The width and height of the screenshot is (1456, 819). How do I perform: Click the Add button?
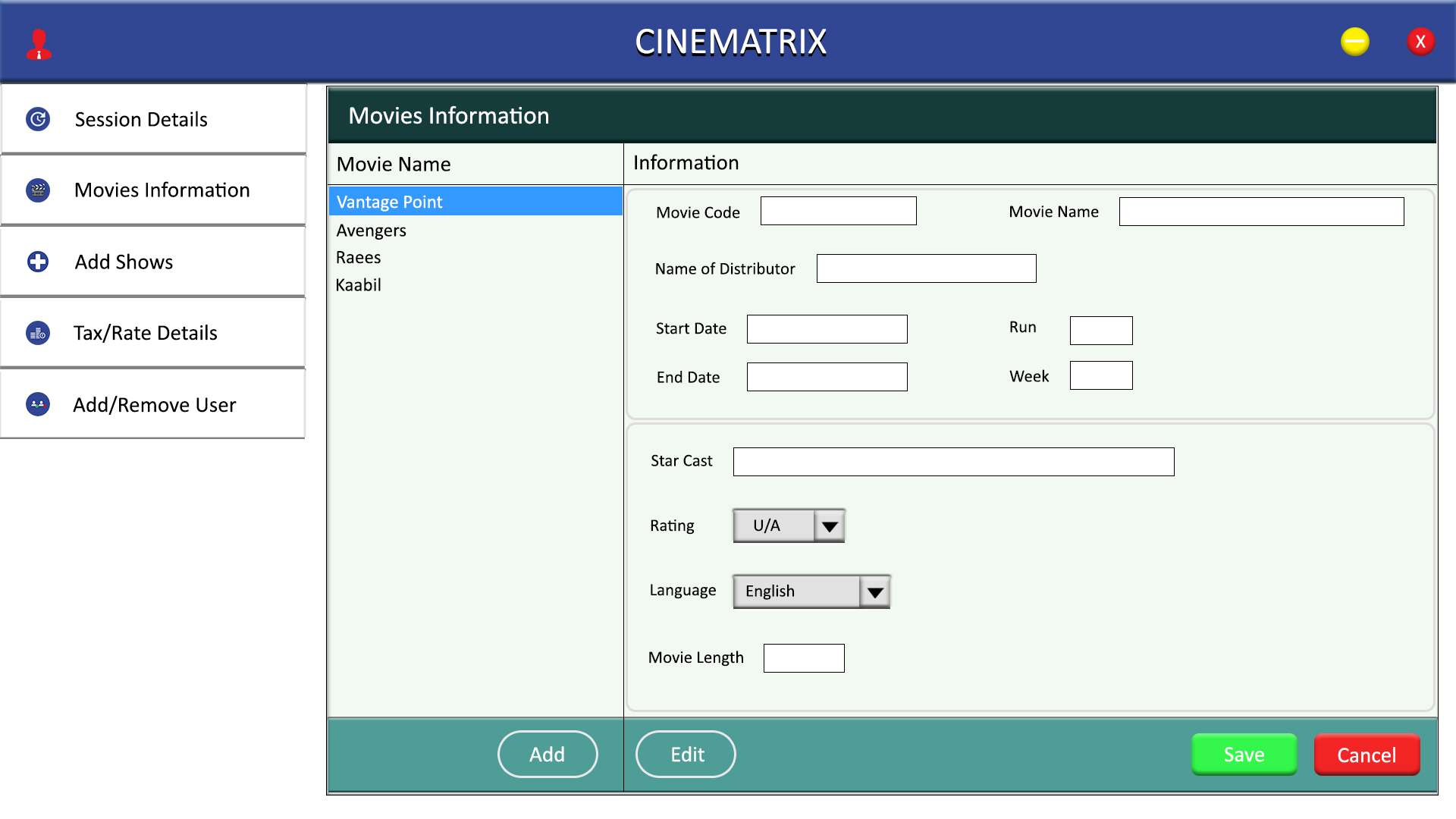[548, 755]
